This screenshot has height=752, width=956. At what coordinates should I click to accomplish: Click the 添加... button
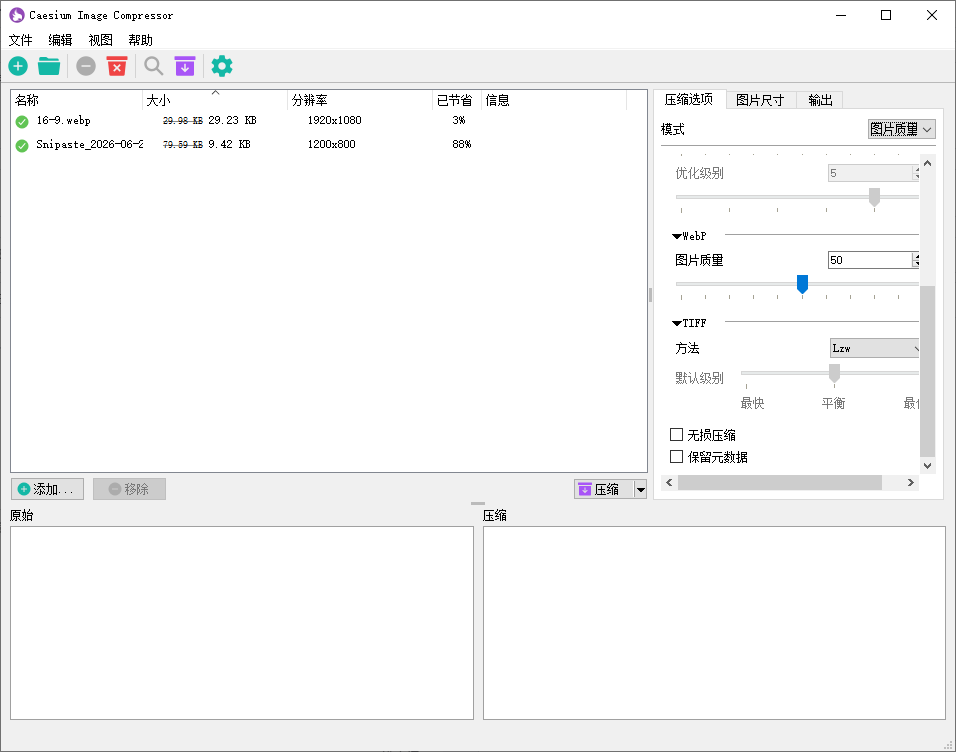click(x=47, y=489)
